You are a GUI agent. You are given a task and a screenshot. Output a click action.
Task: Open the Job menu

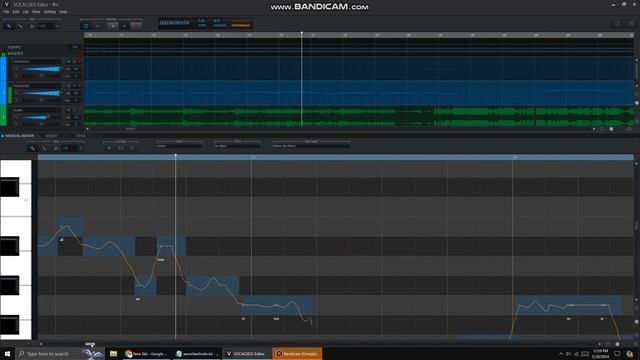pos(25,12)
